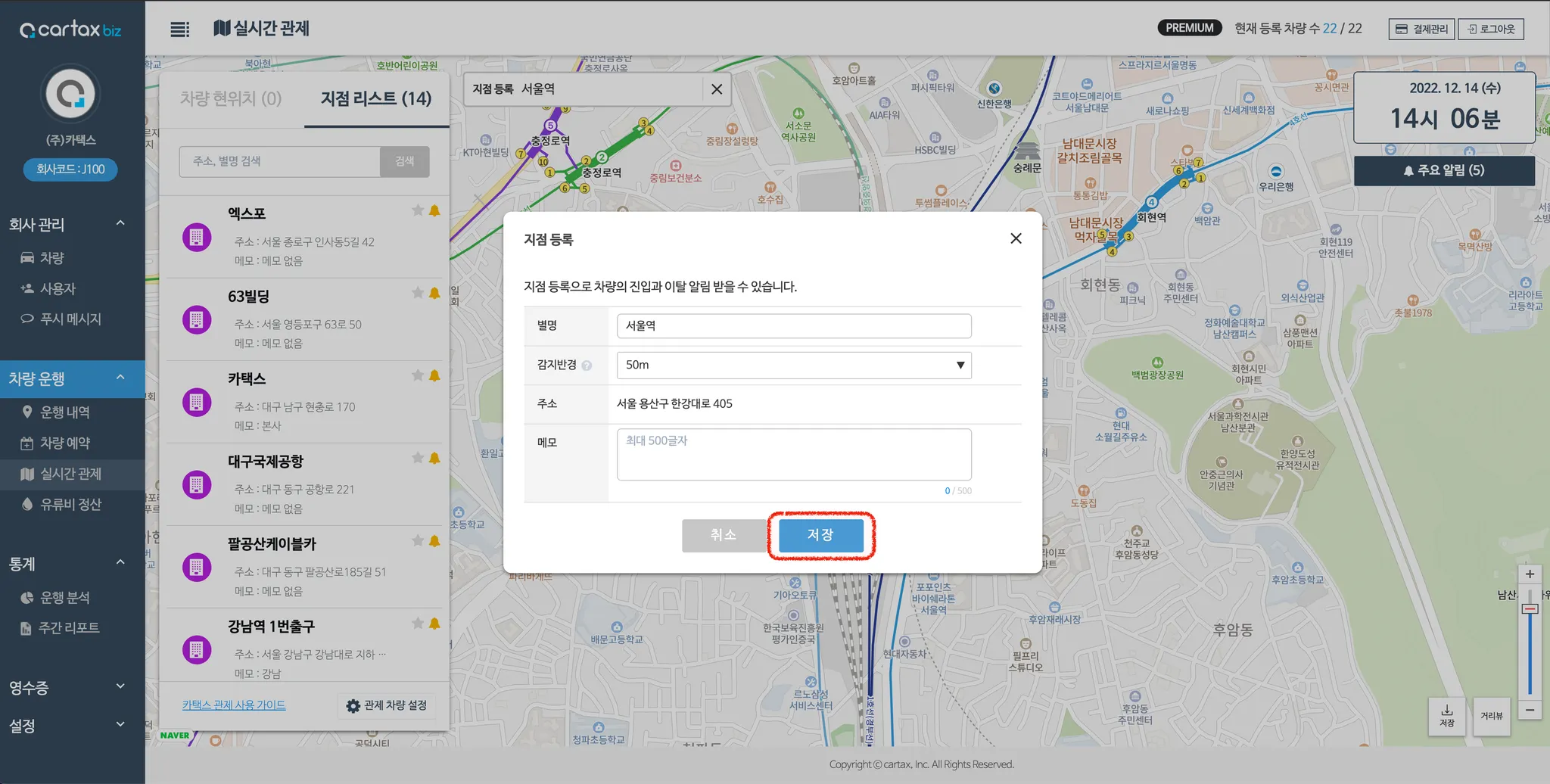The width and height of the screenshot is (1550, 784).
Task: Edit the 별명 input field
Action: [x=794, y=325]
